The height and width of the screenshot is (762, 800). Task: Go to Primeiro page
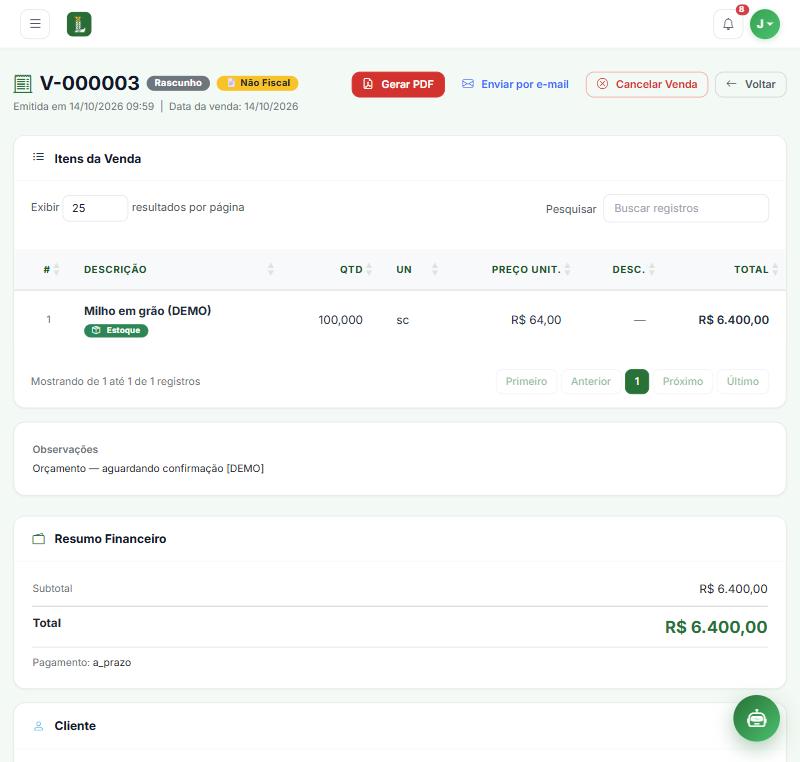[526, 382]
